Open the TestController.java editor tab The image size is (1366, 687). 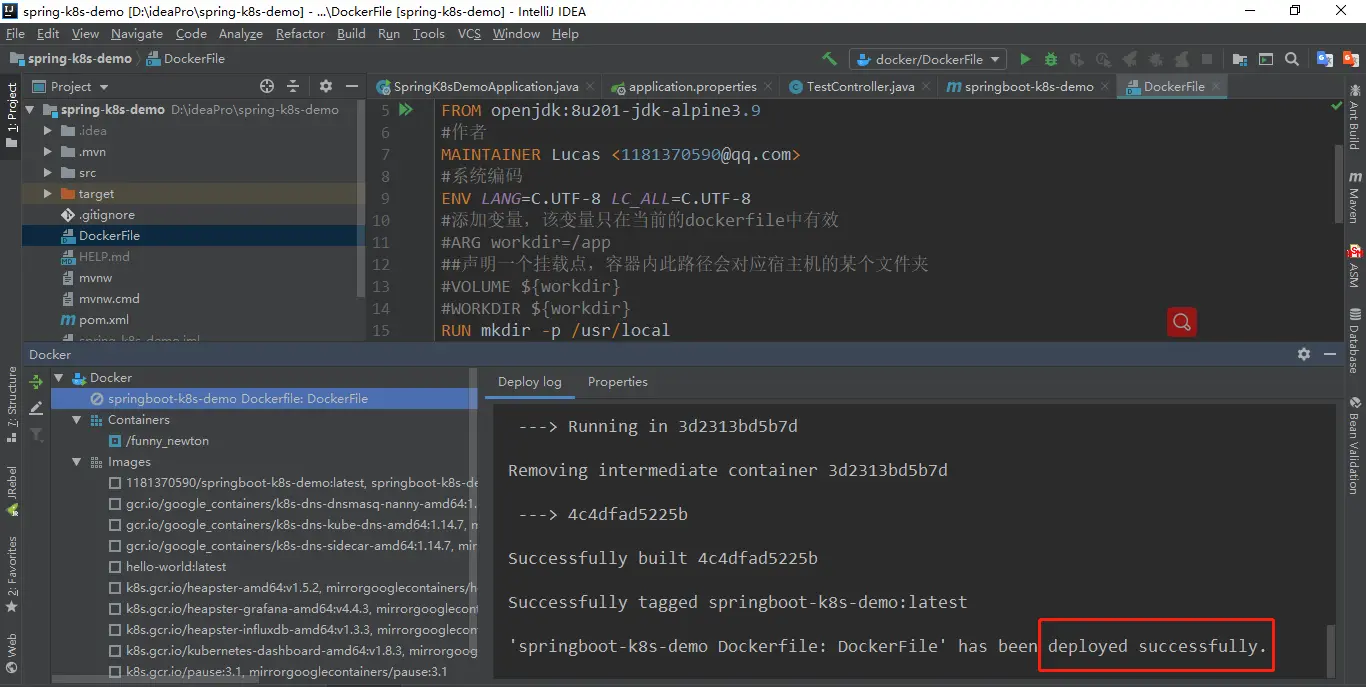[x=860, y=86]
